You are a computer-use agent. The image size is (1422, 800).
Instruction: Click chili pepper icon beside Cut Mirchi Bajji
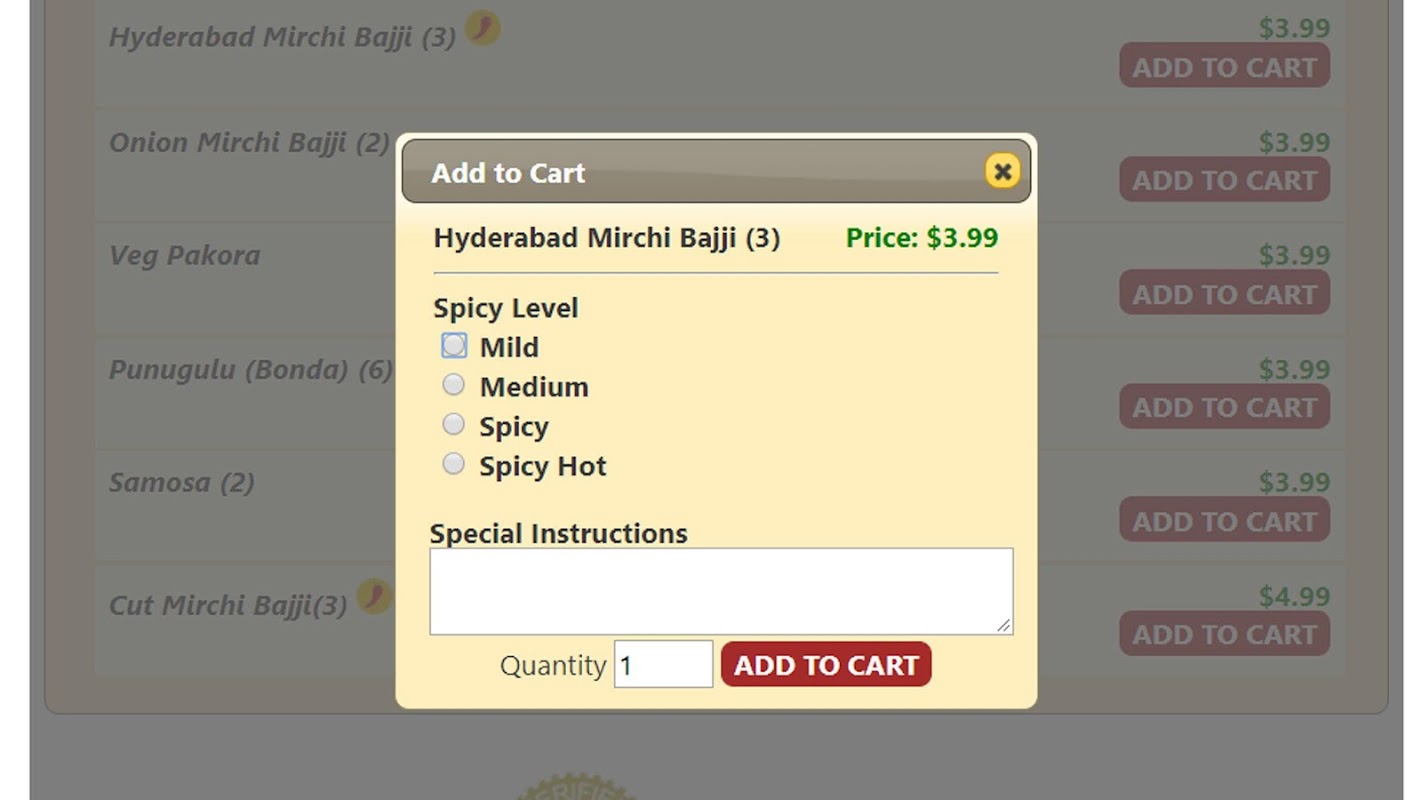pyautogui.click(x=374, y=596)
